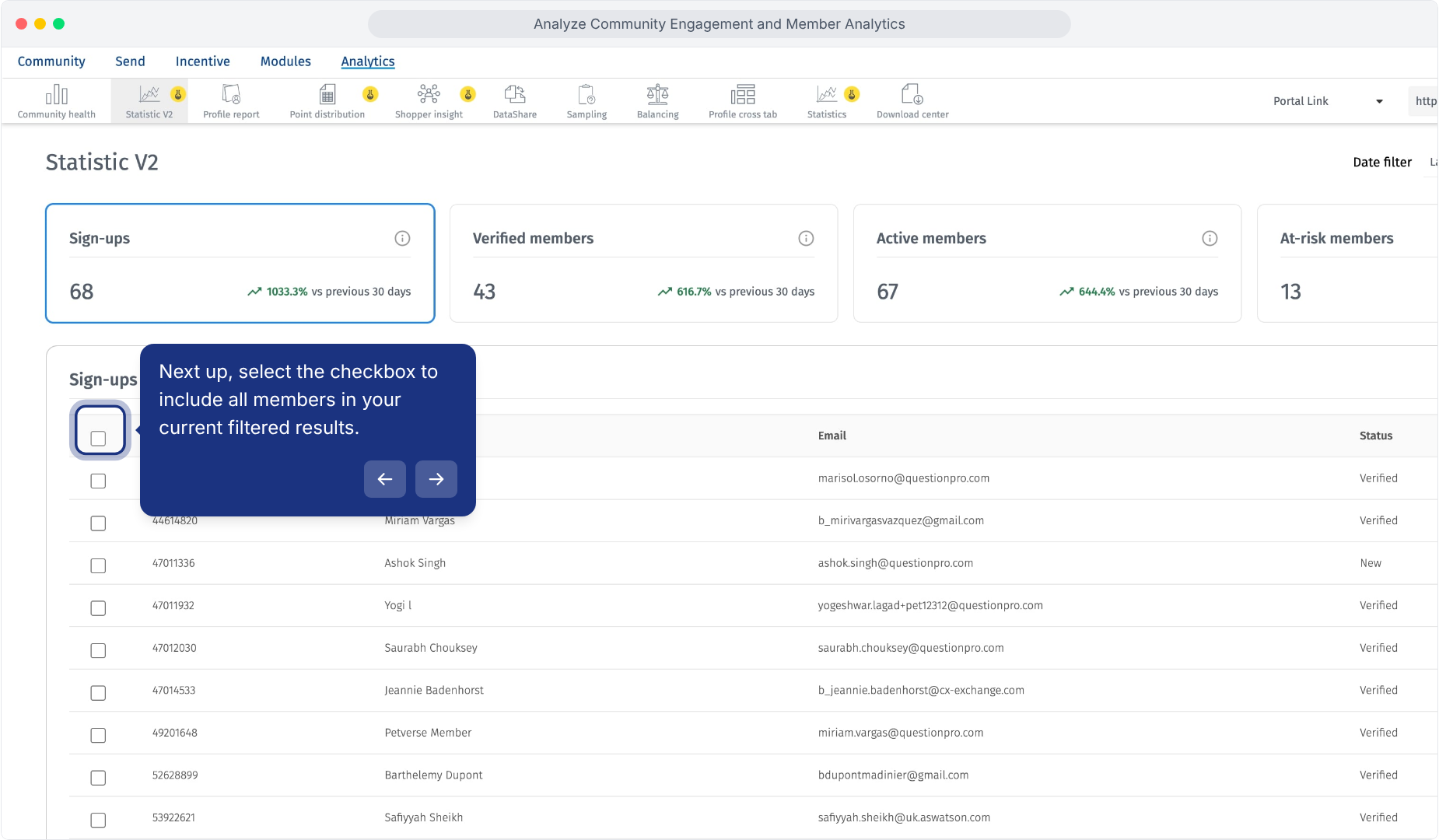Image resolution: width=1439 pixels, height=840 pixels.
Task: Open the Send menu
Action: 130,61
